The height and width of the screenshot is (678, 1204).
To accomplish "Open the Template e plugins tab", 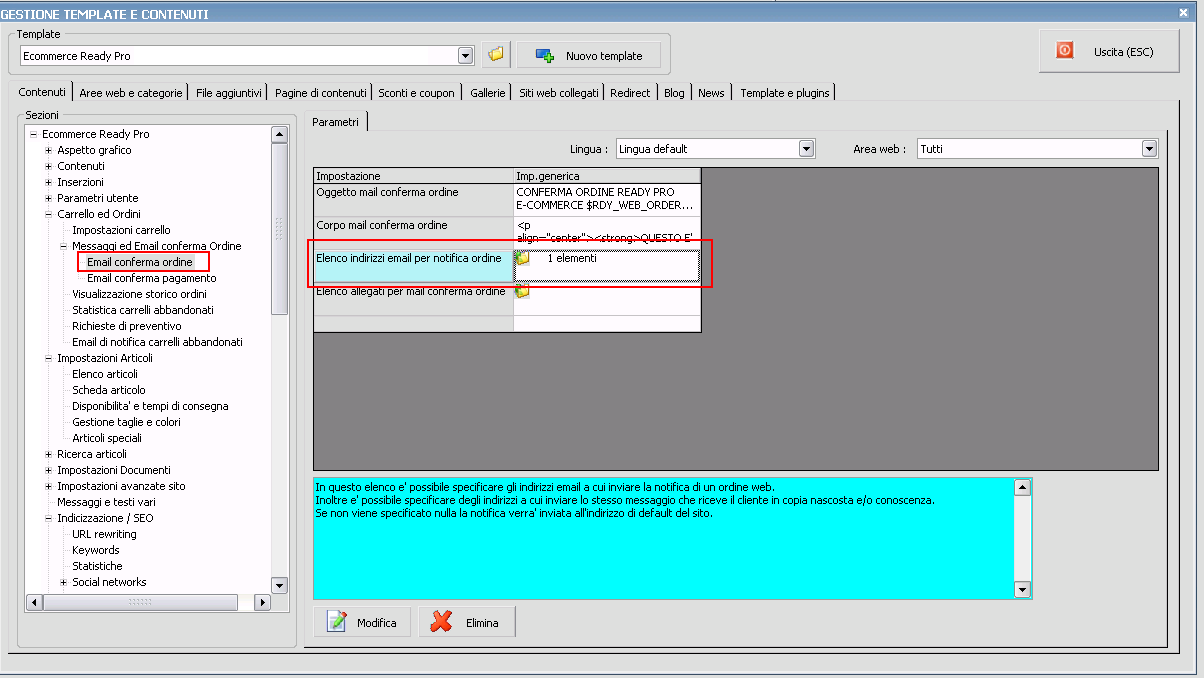I will [785, 92].
